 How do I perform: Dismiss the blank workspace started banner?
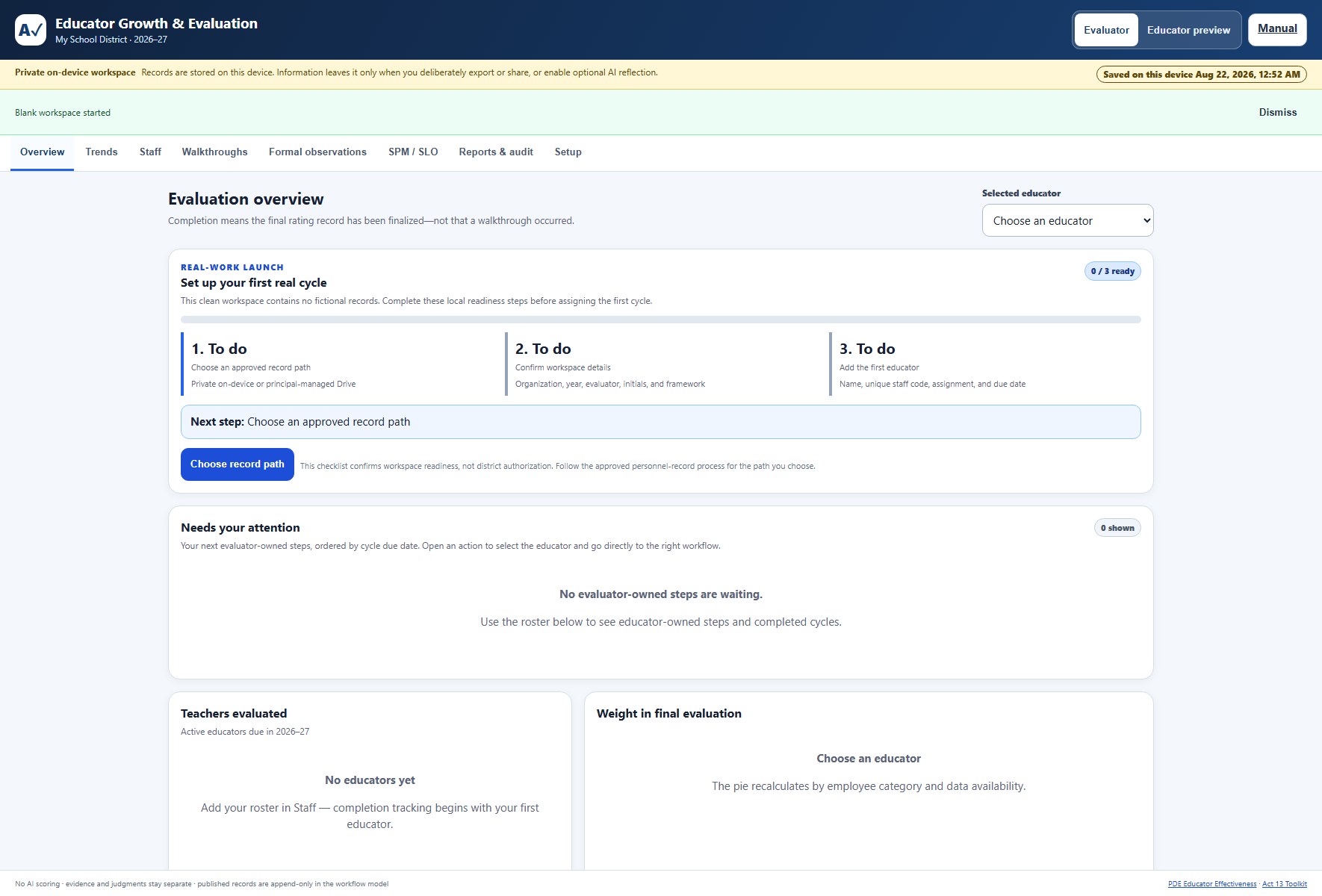tap(1278, 112)
